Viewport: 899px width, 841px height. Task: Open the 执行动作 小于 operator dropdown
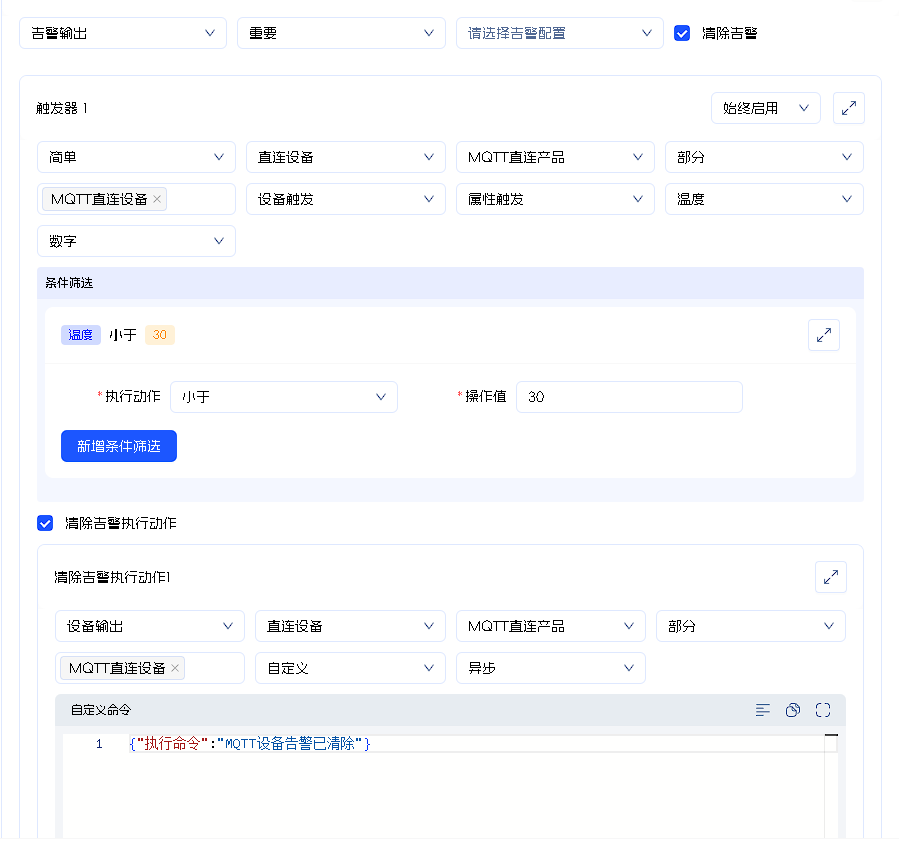point(283,397)
